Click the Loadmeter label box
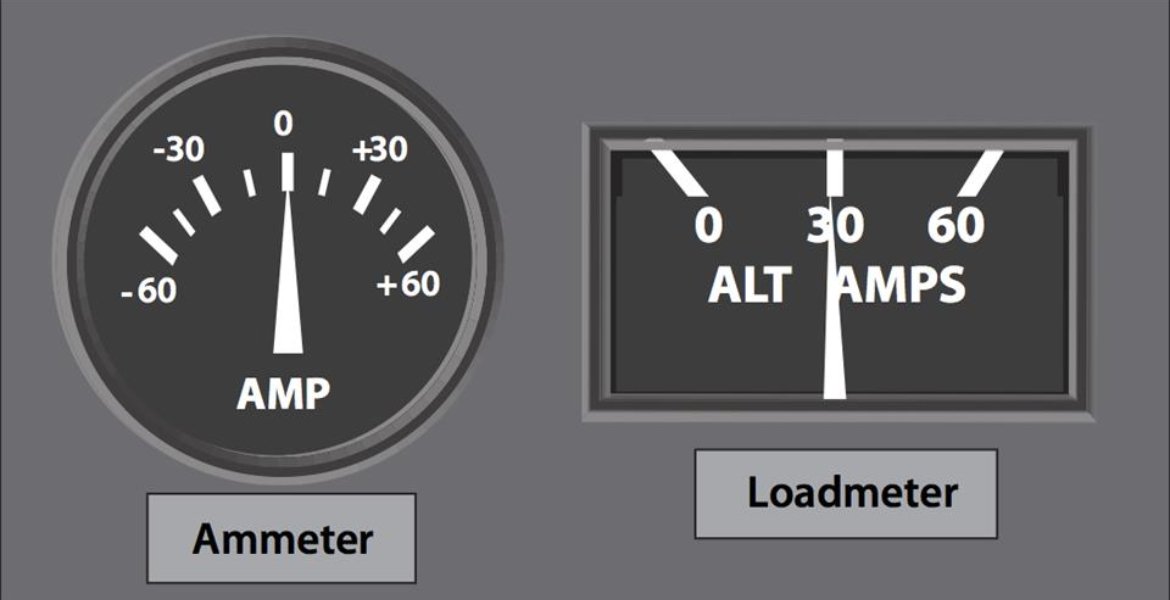The image size is (1170, 600). pos(846,493)
